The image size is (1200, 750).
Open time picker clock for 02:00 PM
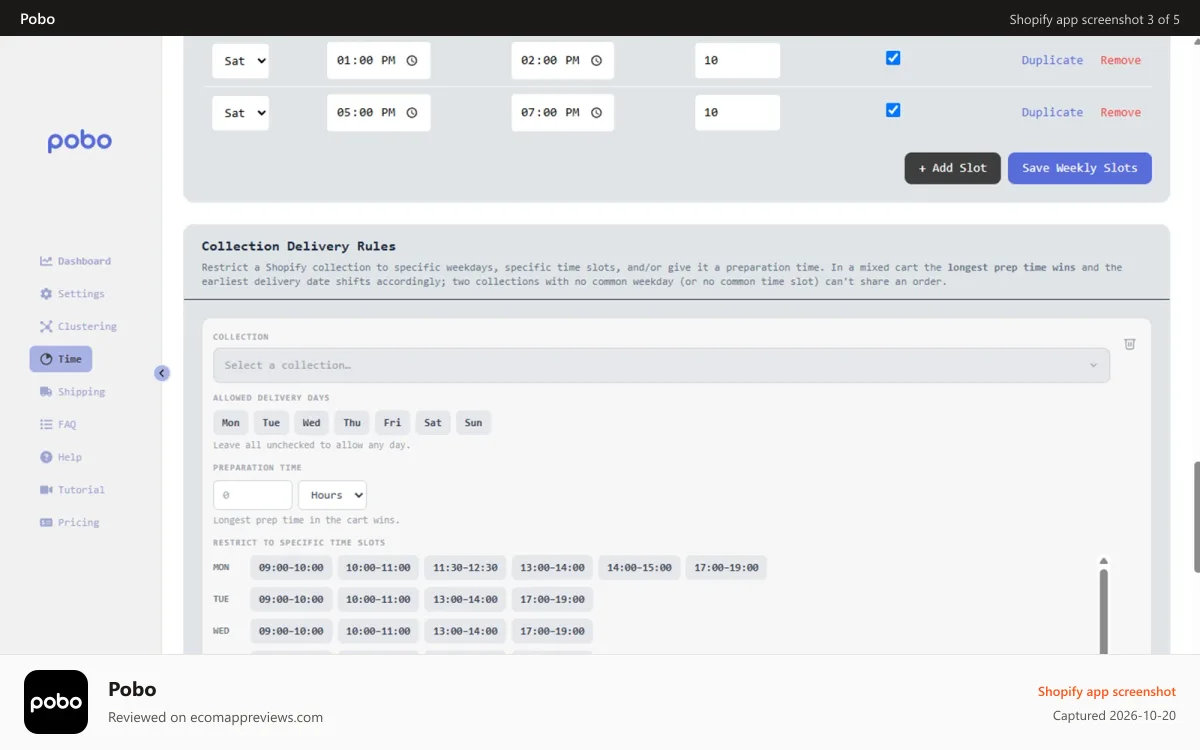coord(596,61)
